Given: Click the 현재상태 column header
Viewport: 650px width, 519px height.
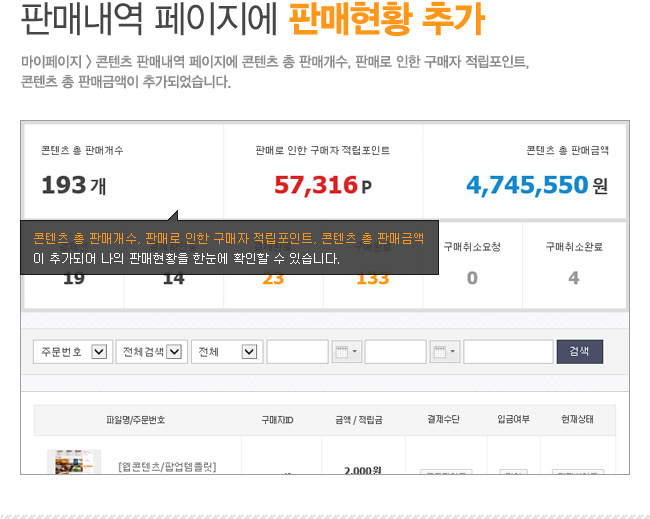Looking at the screenshot, I should [x=577, y=420].
